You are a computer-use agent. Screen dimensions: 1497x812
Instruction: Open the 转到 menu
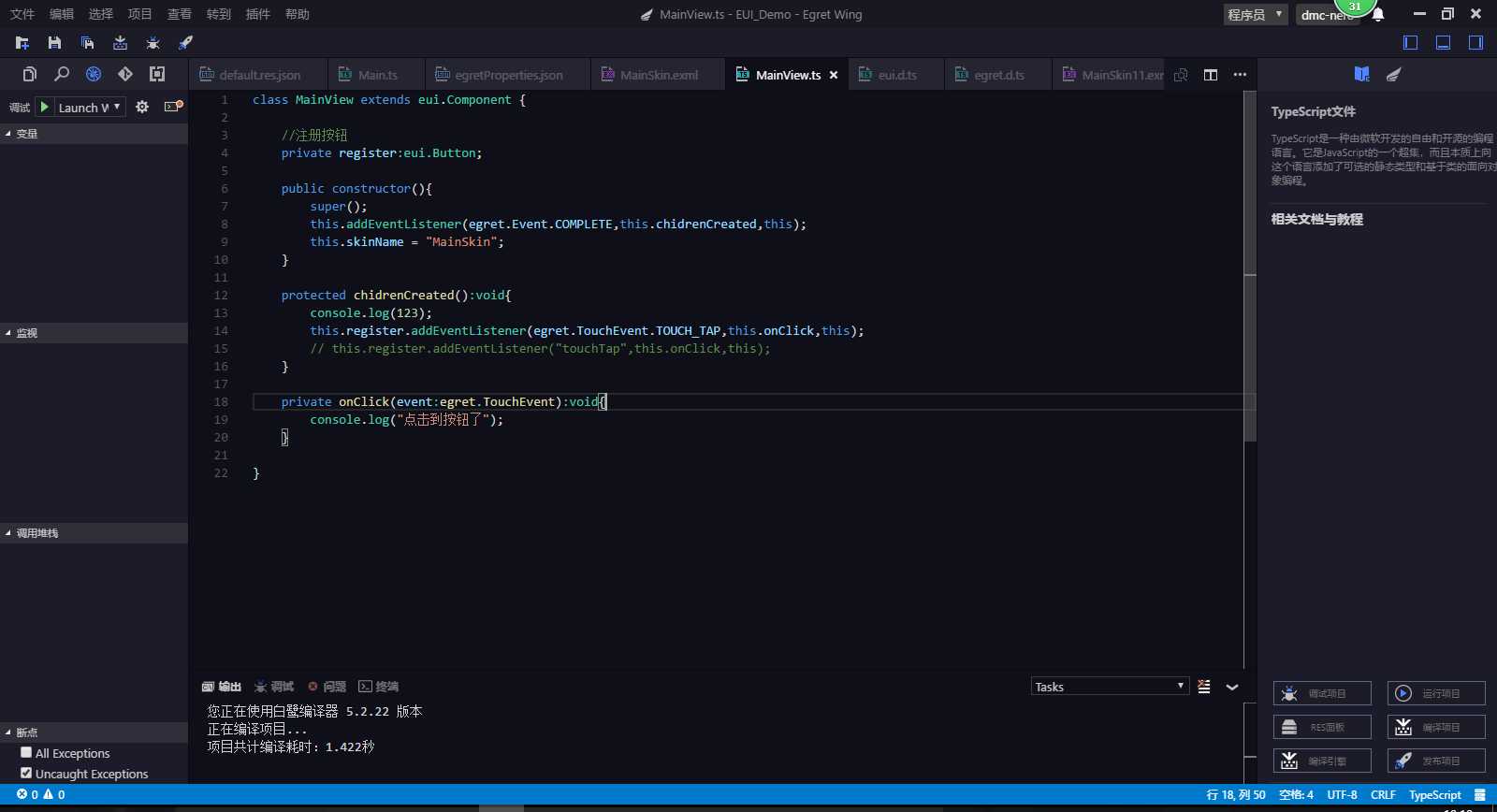point(219,14)
